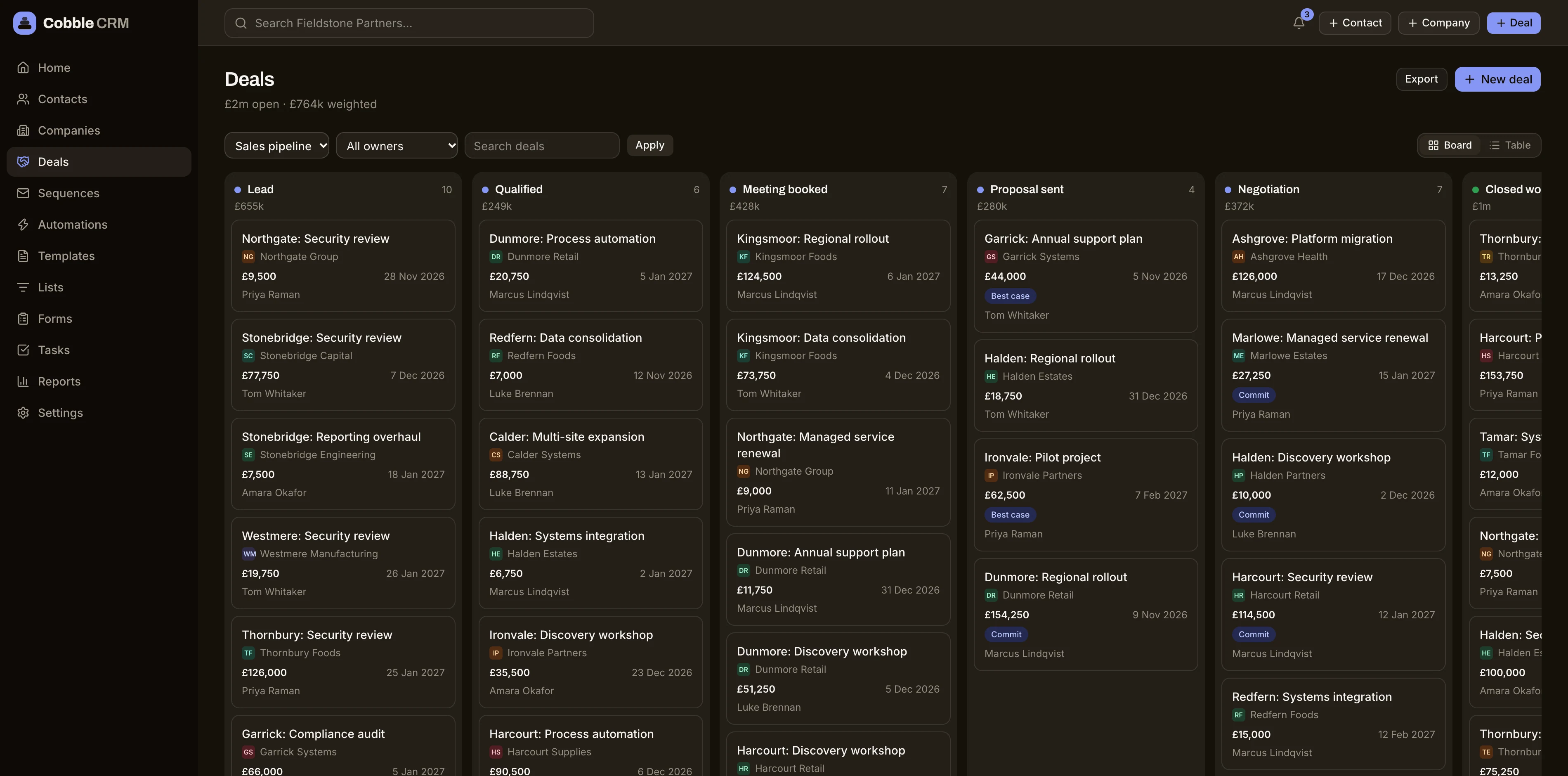
Task: Open the notifications bell
Action: pyautogui.click(x=1299, y=23)
